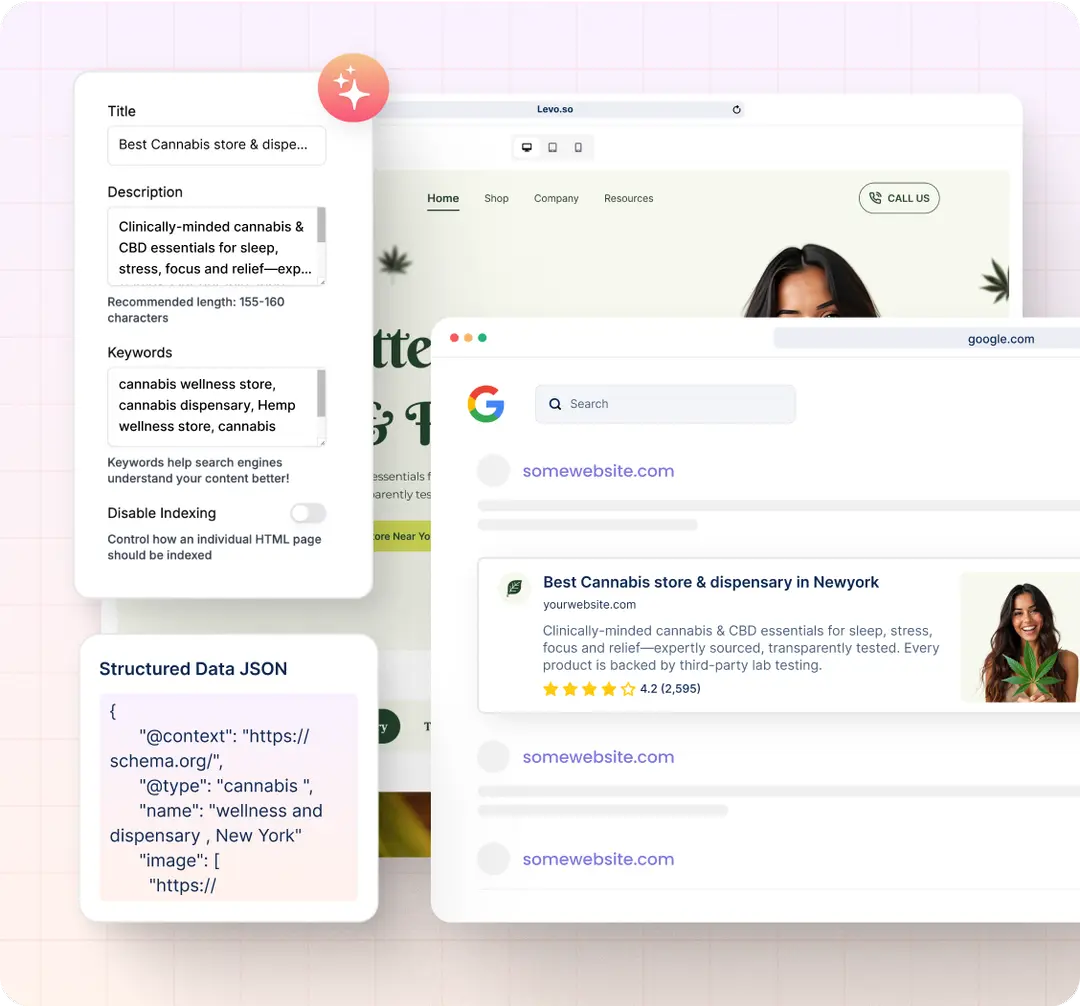Open the Company nav item
Image resolution: width=1080 pixels, height=1006 pixels.
coord(556,198)
